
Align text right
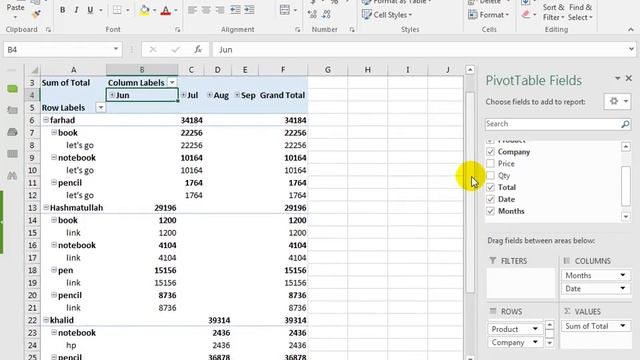(220, 10)
